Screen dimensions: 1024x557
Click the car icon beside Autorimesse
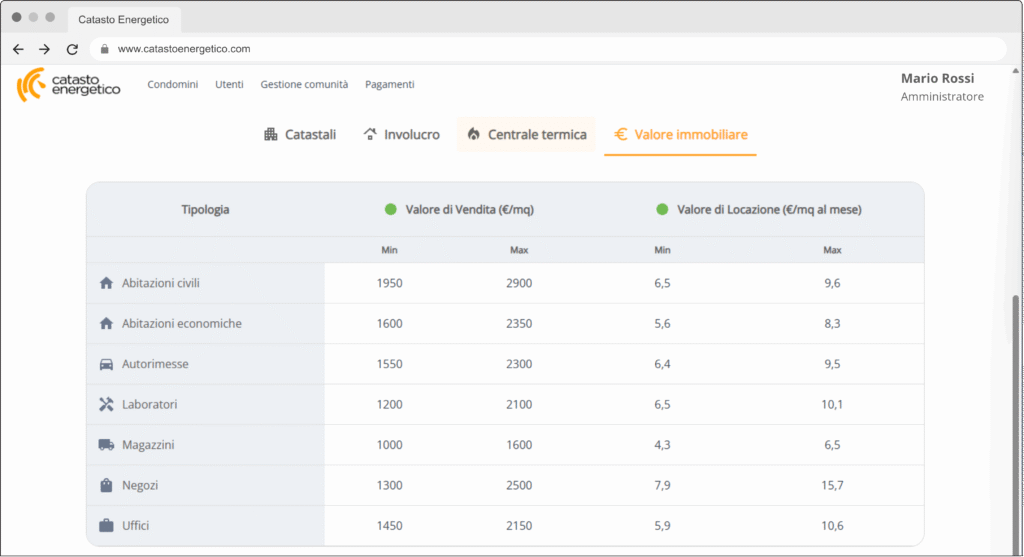tap(107, 364)
